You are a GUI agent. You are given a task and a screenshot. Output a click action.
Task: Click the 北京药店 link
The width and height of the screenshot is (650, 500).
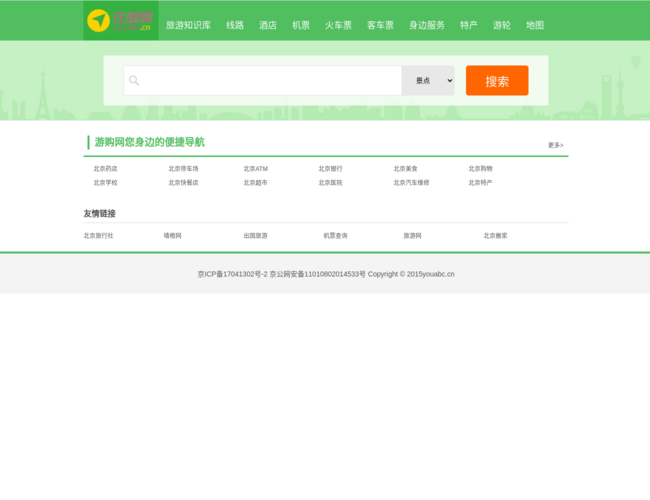click(x=105, y=169)
